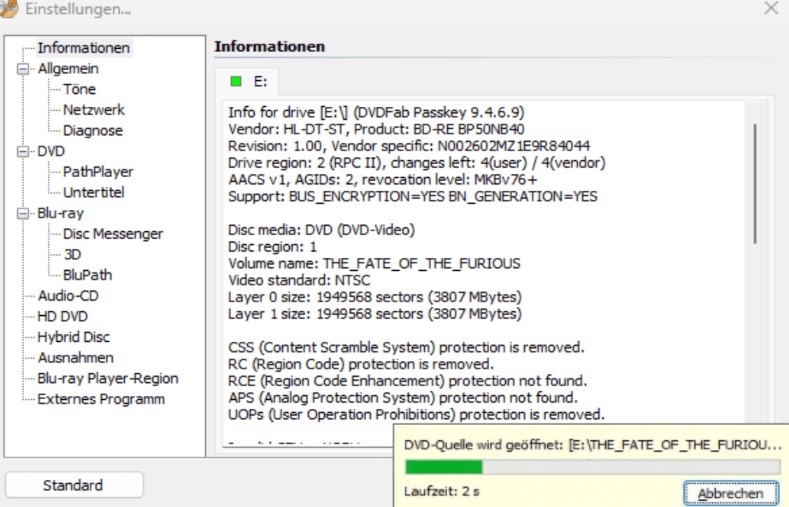Open the Blu-ray Player-Region settings page
Viewport: 789px width, 507px height.
coord(108,378)
